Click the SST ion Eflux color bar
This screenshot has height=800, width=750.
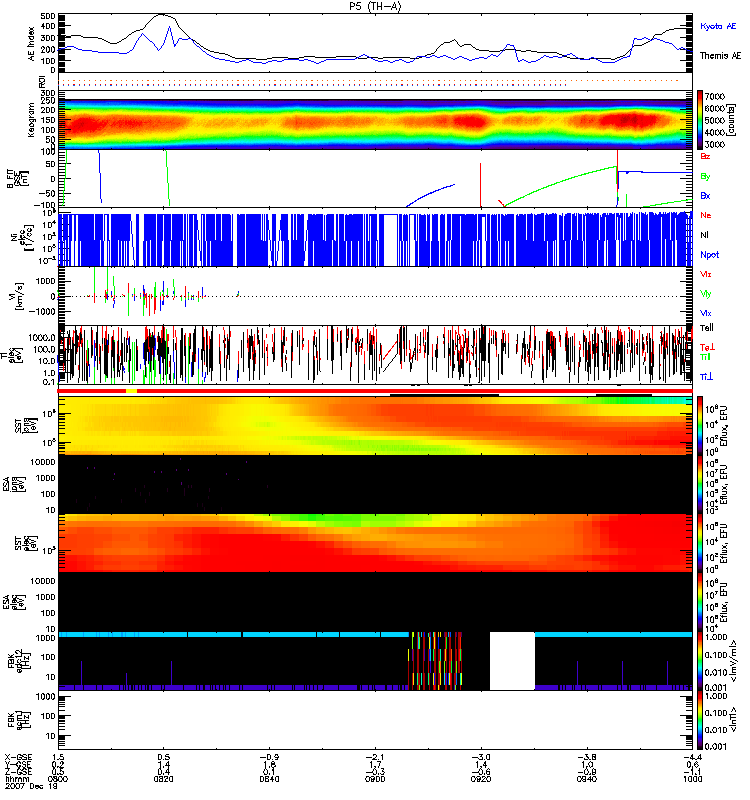pos(701,425)
